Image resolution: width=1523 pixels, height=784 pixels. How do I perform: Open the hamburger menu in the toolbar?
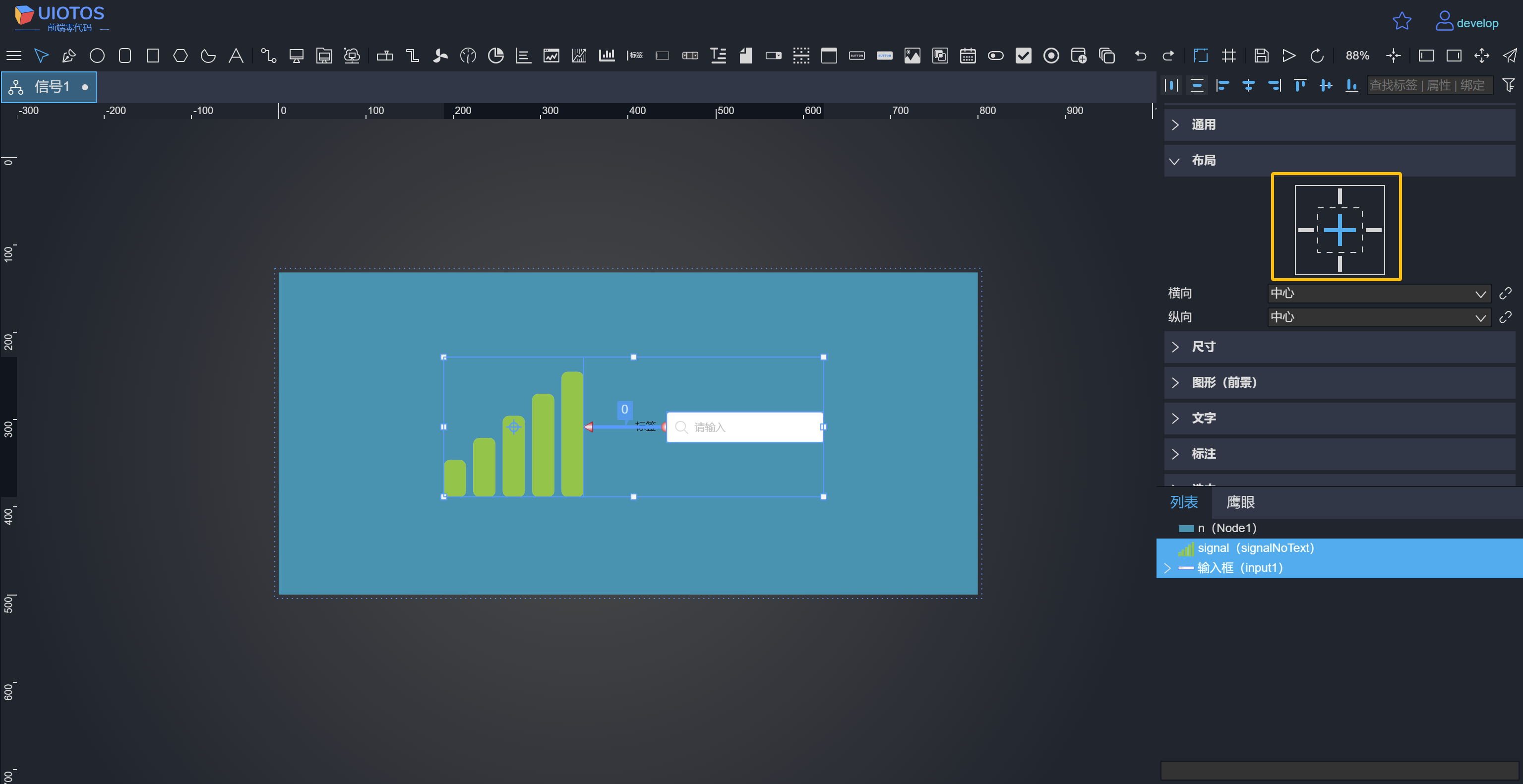coord(13,56)
